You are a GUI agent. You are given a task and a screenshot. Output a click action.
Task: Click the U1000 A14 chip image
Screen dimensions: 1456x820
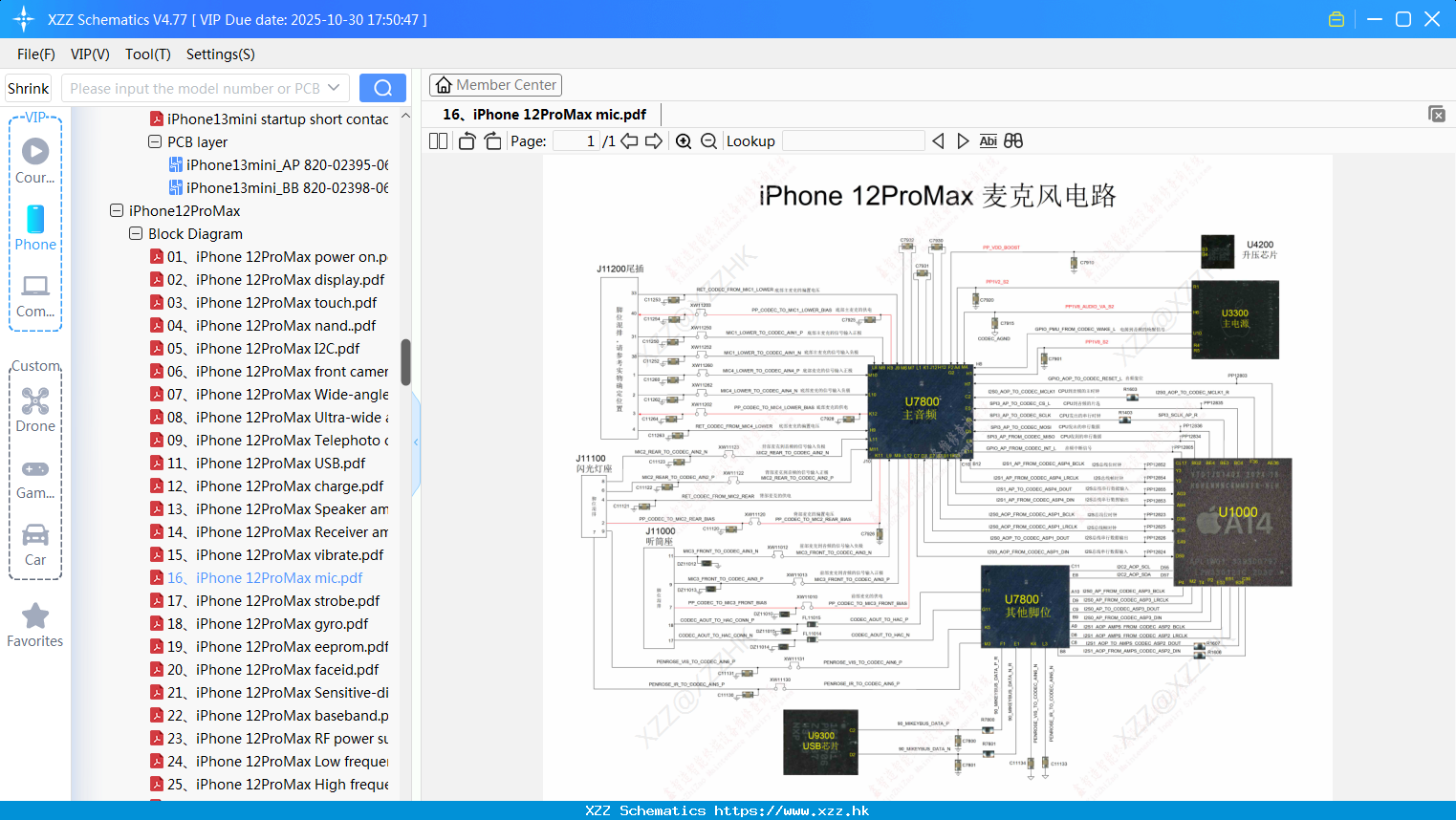click(1233, 522)
